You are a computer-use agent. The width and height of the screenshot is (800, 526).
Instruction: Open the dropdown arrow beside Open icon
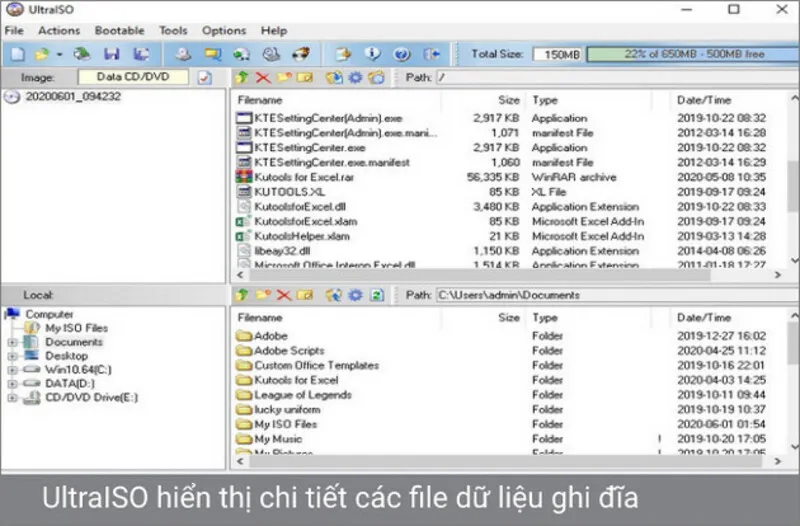59,54
